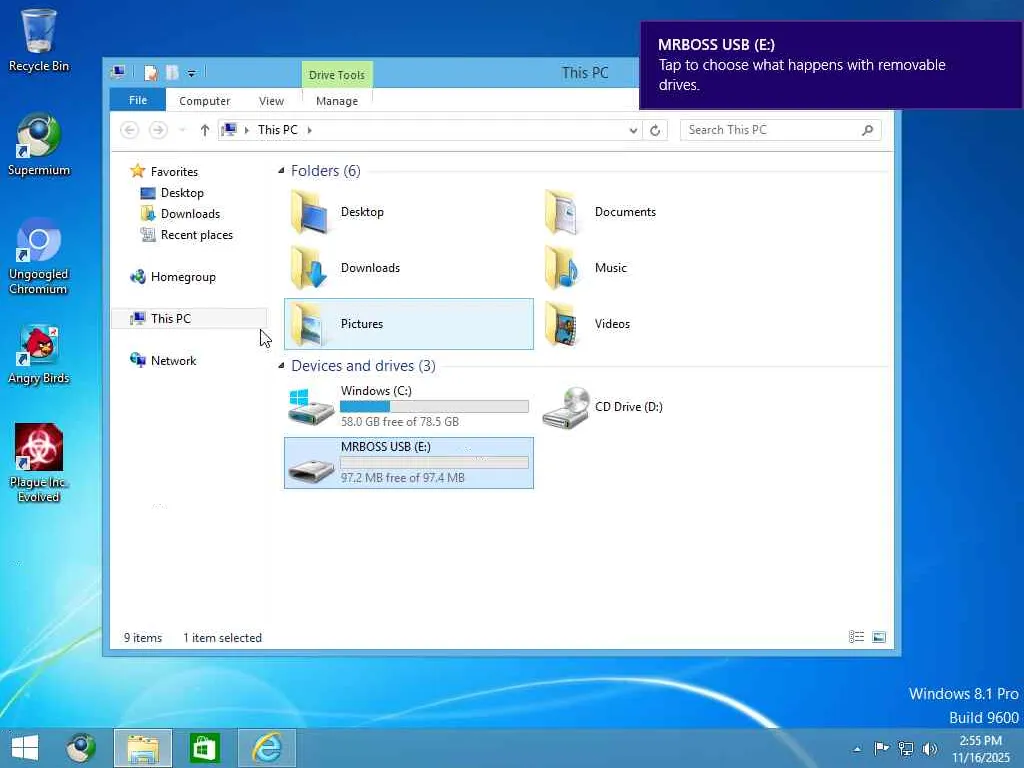1024x768 pixels.
Task: Switch to Large icons view in status bar
Action: (879, 637)
